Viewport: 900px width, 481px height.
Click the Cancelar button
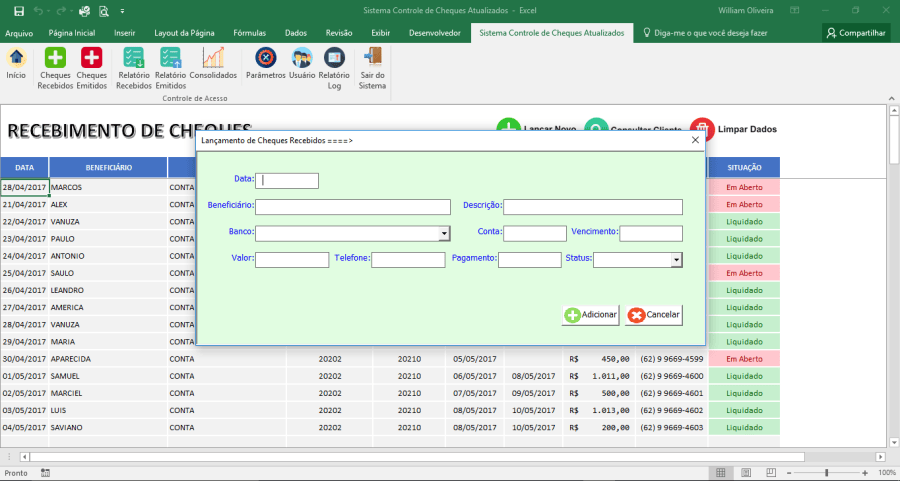click(x=654, y=315)
